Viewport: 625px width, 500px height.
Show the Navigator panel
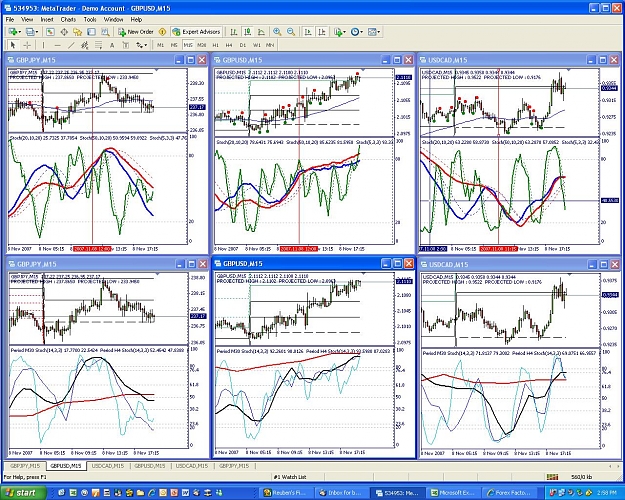[77, 32]
